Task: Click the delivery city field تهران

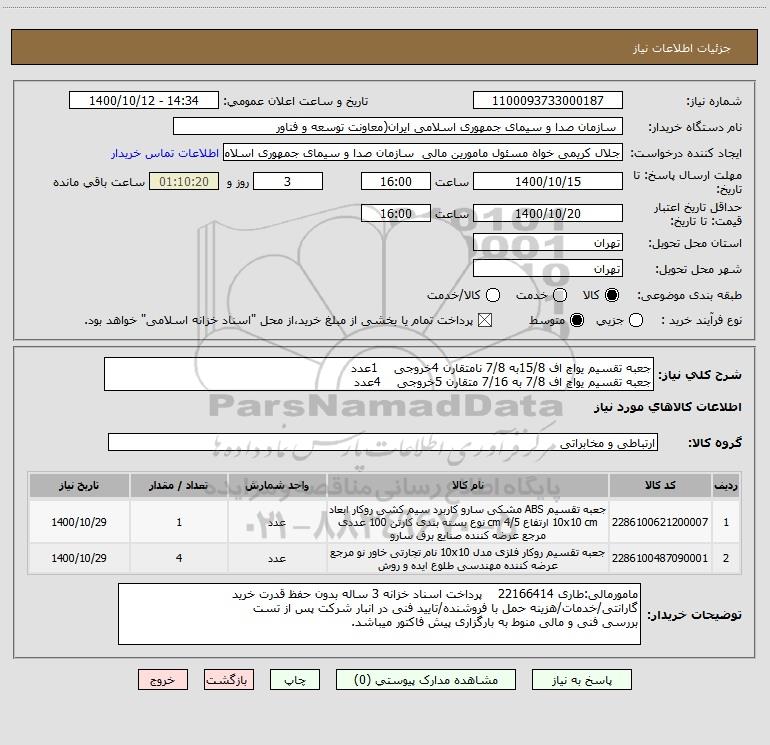Action: pyautogui.click(x=548, y=269)
